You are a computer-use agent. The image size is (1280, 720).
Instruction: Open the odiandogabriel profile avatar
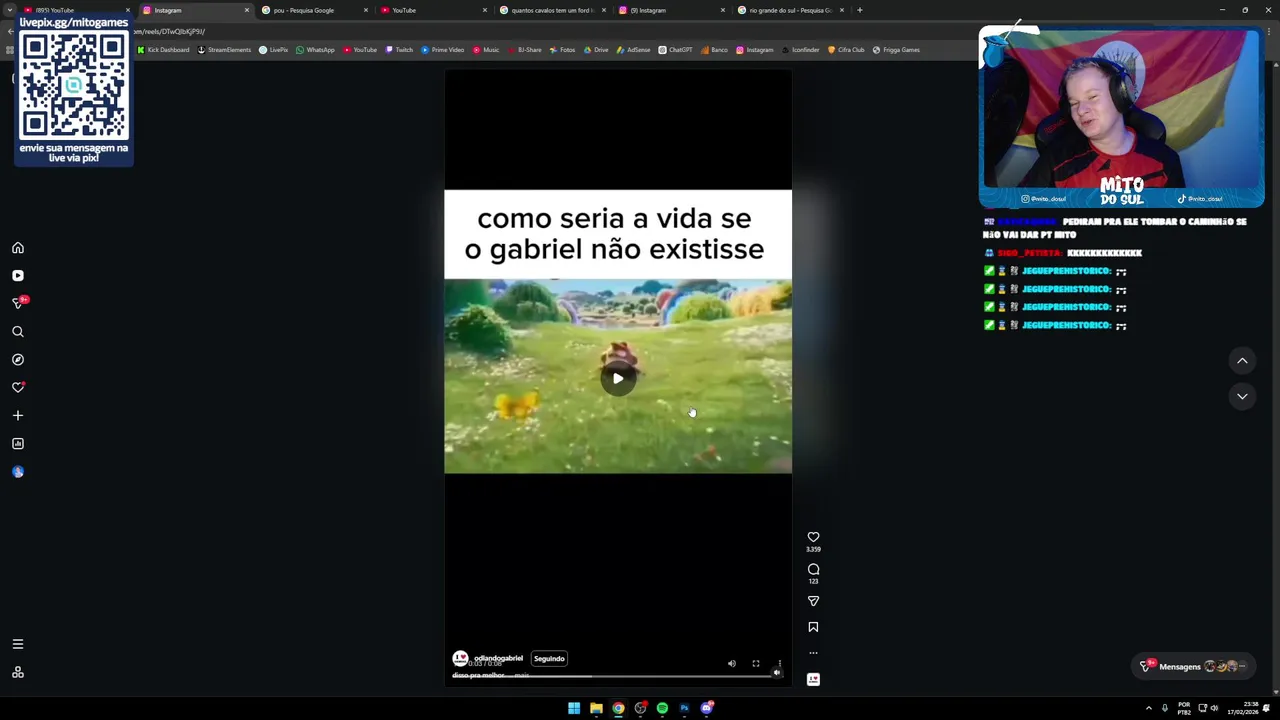460,658
